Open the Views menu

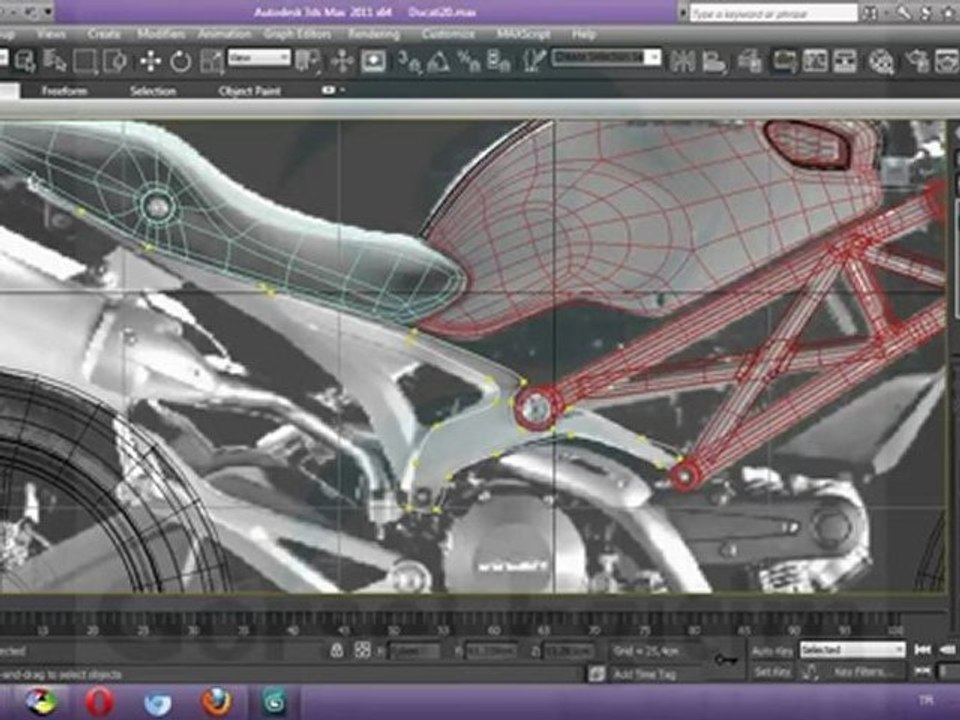tap(51, 34)
